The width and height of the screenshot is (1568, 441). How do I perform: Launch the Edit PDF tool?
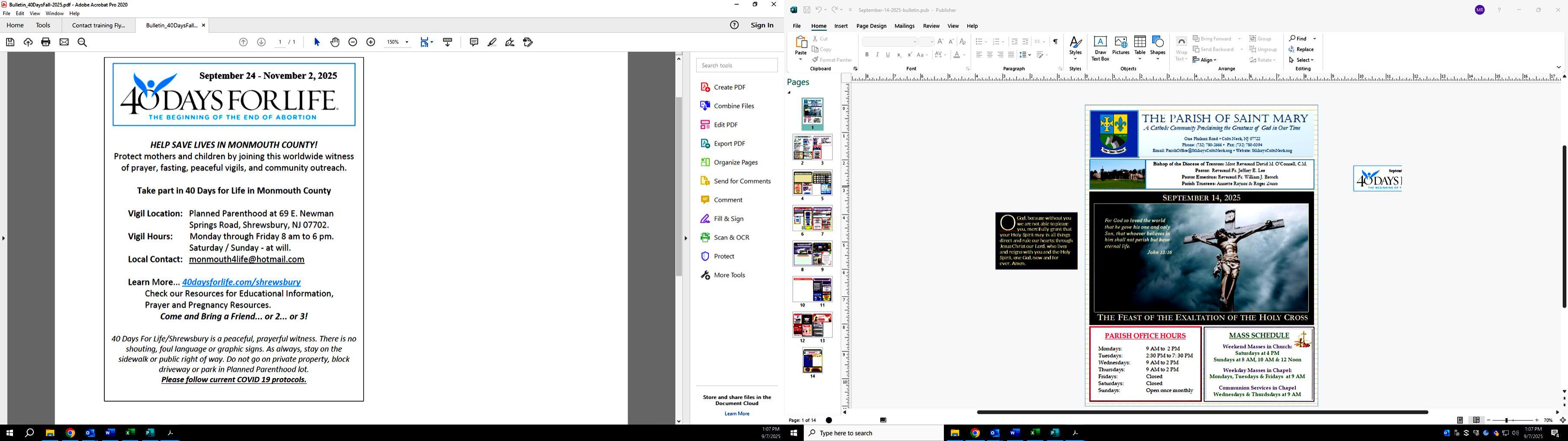[719, 125]
